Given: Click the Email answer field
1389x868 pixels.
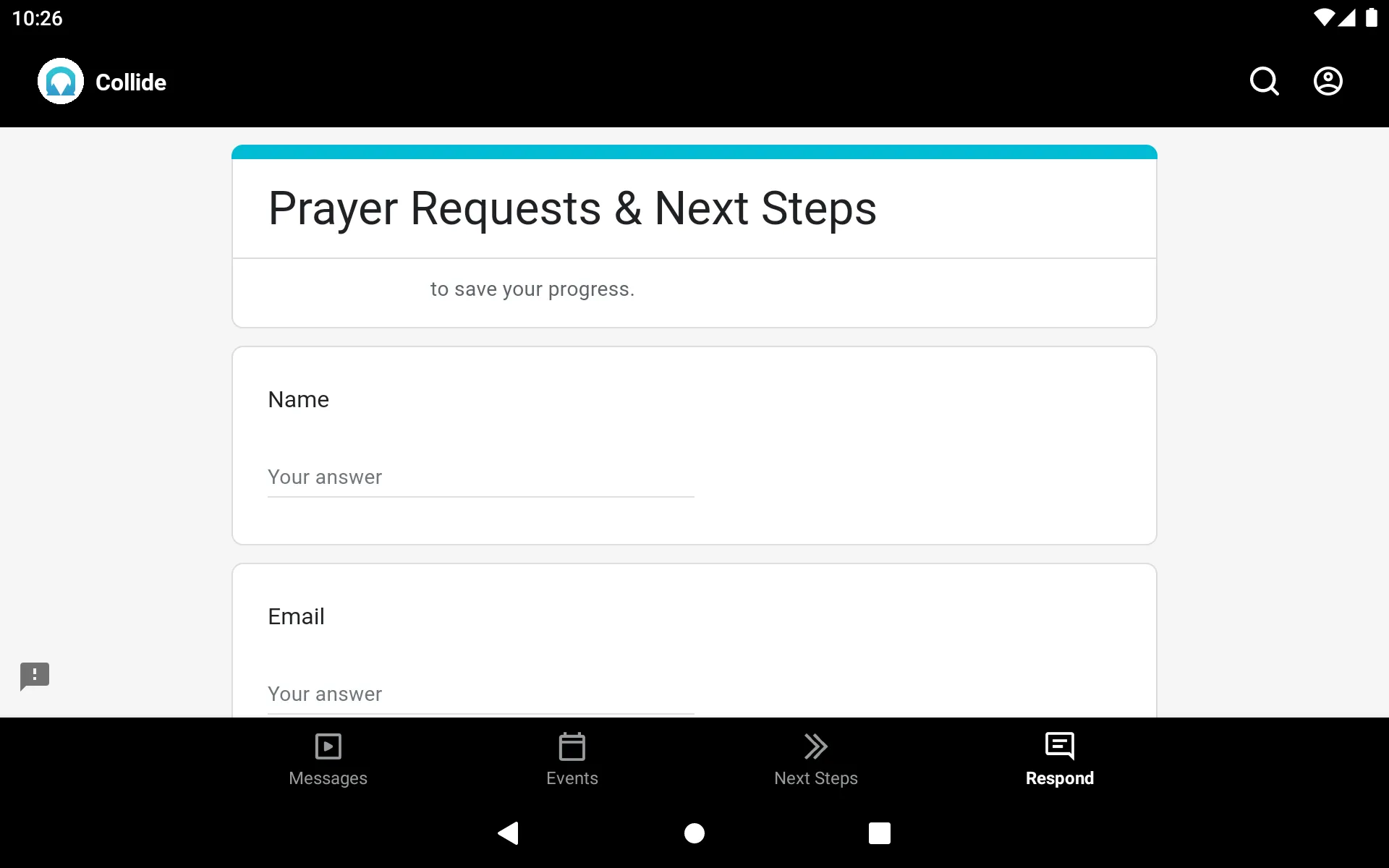Looking at the screenshot, I should (480, 693).
